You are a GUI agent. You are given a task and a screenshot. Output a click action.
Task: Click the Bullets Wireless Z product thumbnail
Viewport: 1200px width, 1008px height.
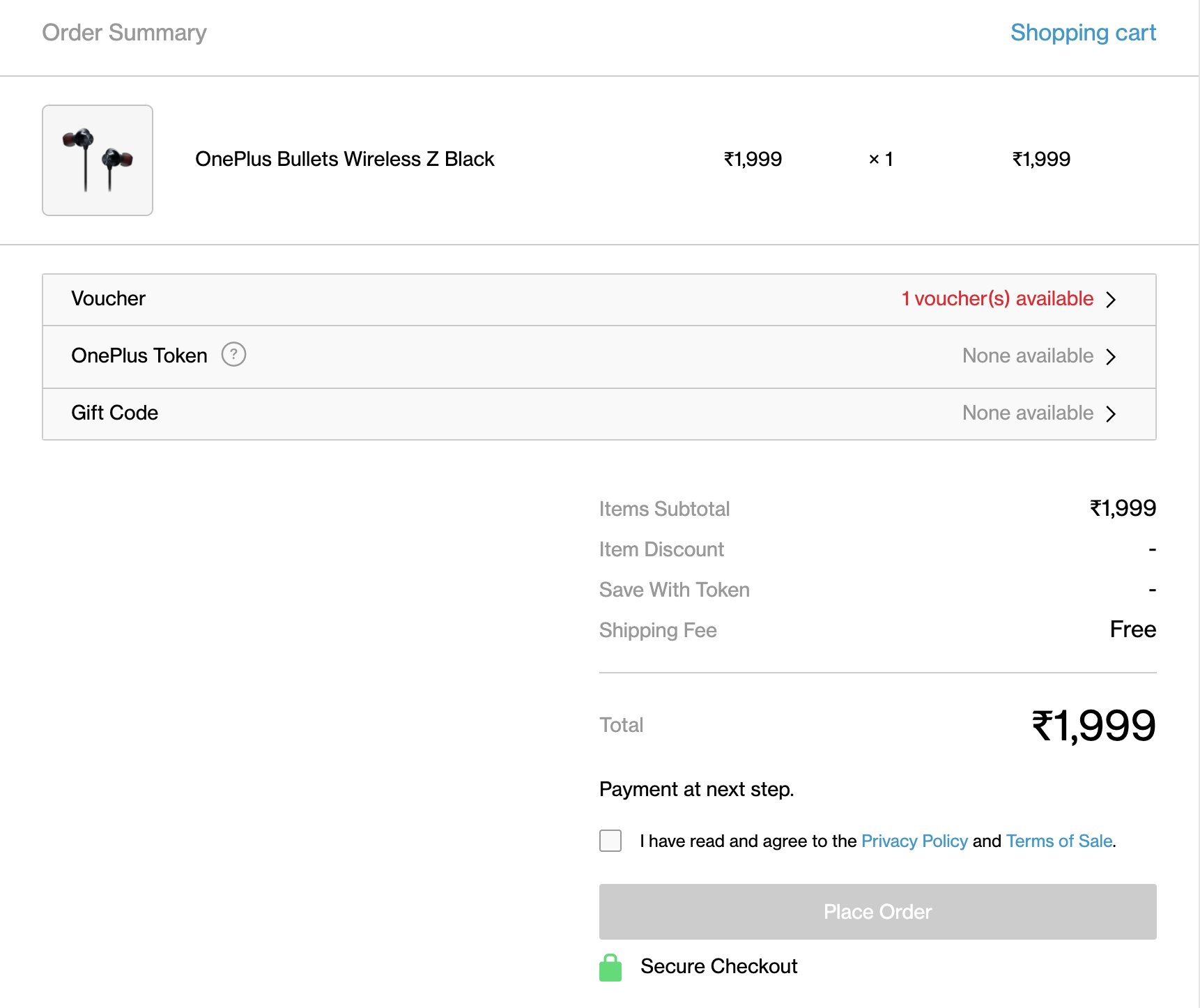98,160
